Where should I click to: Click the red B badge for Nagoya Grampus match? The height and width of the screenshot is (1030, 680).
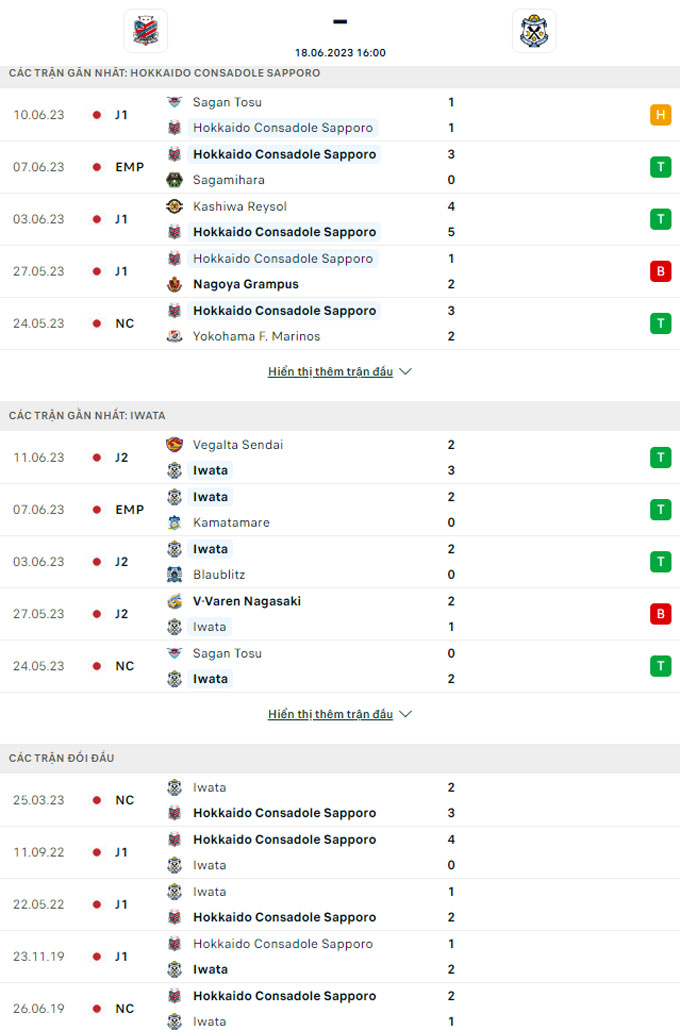click(660, 271)
